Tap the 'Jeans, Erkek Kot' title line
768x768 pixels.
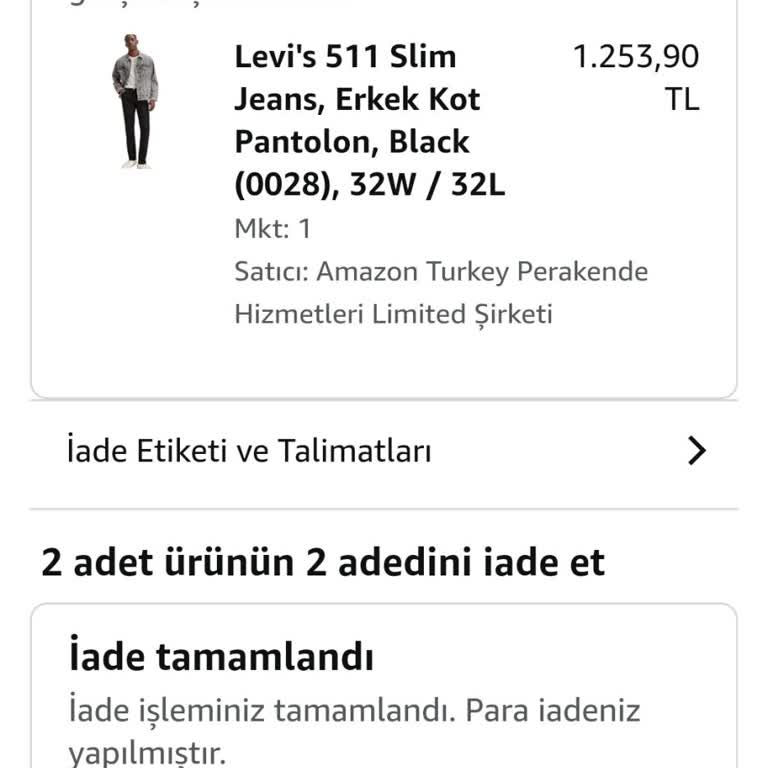(358, 99)
